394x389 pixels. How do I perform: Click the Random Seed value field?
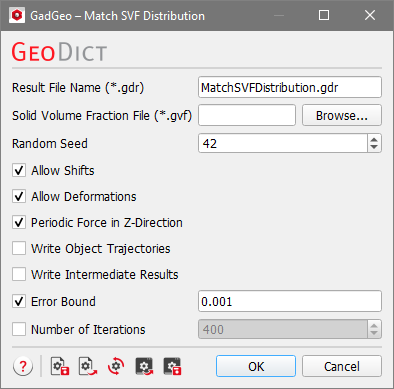[x=283, y=143]
